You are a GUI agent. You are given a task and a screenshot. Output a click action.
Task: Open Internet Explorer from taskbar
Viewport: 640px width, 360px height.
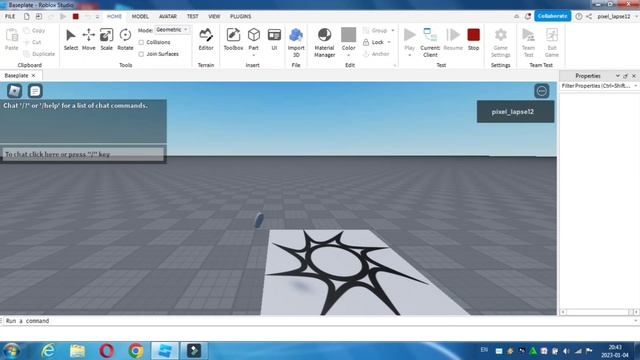tap(48, 351)
